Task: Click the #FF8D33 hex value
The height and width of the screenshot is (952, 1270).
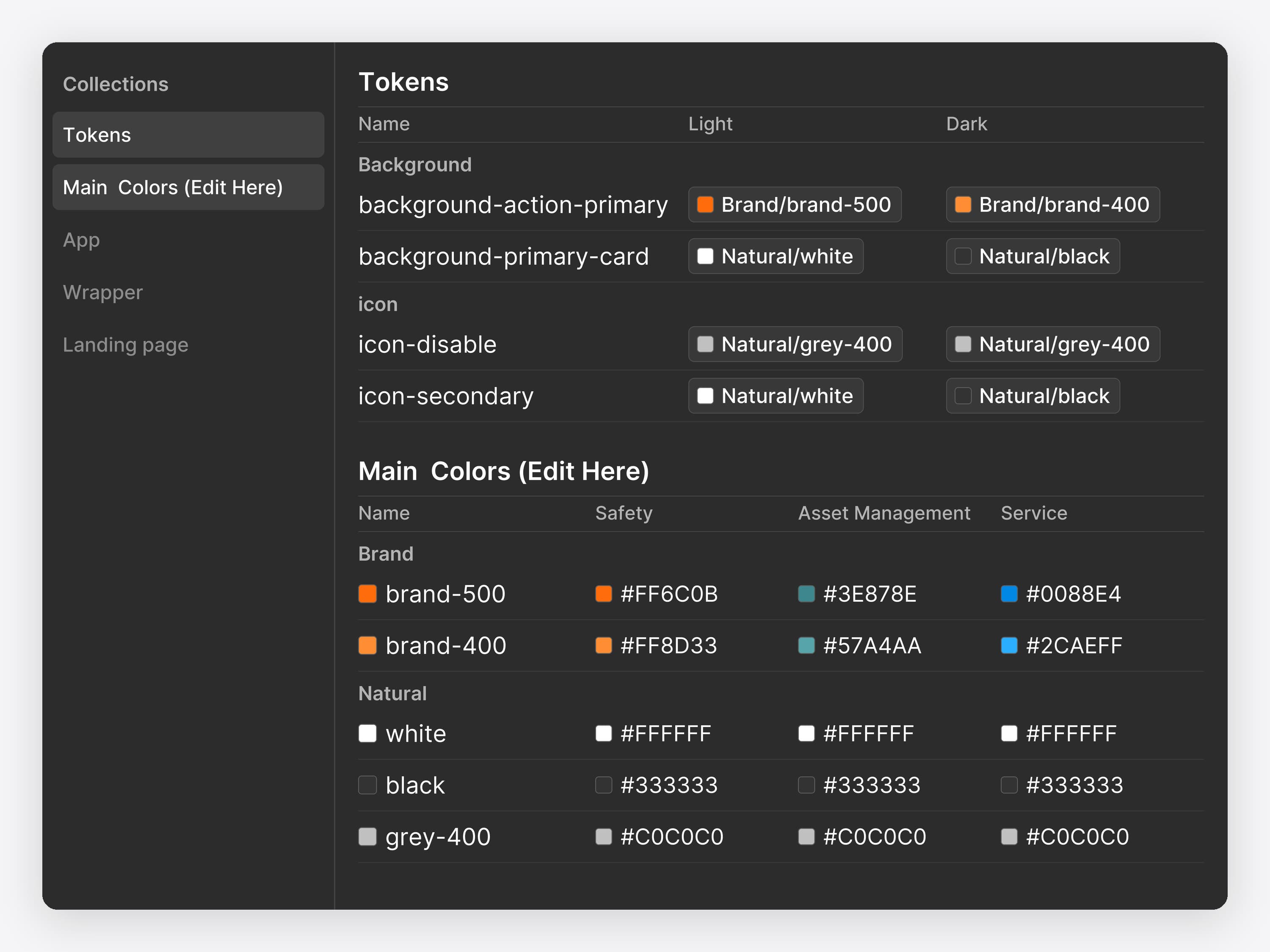Action: (x=669, y=646)
